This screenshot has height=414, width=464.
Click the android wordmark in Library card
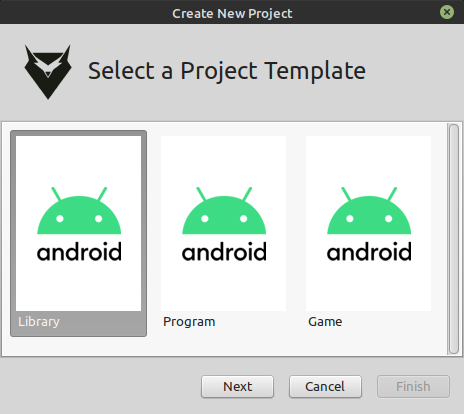pyautogui.click(x=79, y=252)
